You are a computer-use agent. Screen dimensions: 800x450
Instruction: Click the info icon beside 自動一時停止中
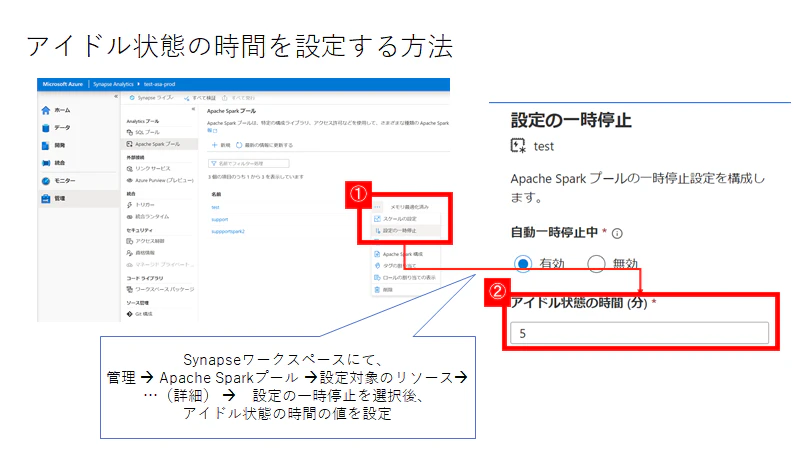tap(617, 234)
